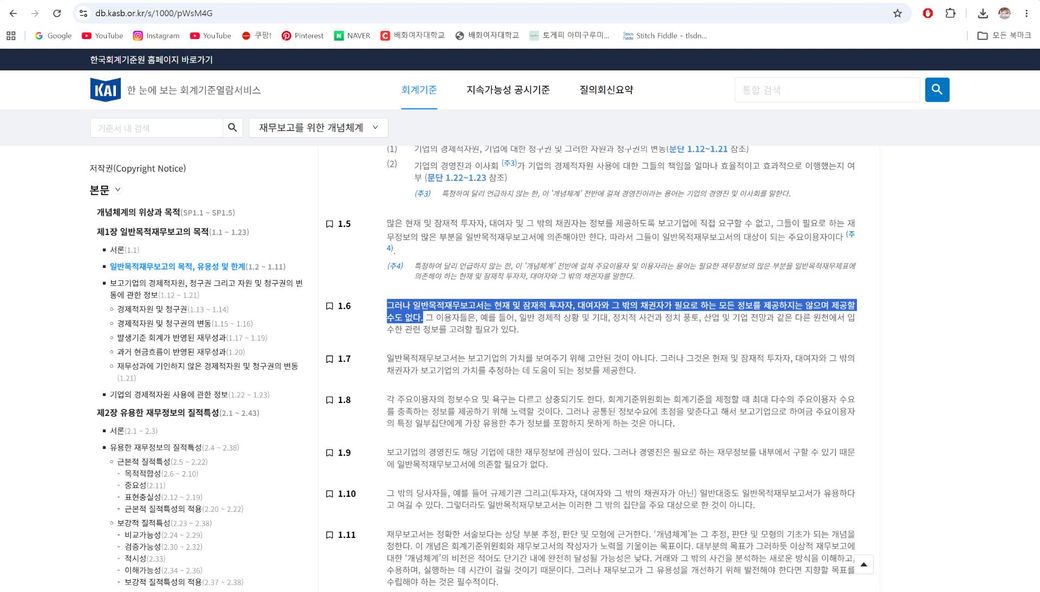Open 경제적자원 및 청구권의 변동(1.15~1.16) item
This screenshot has width=1040, height=592.
click(185, 324)
